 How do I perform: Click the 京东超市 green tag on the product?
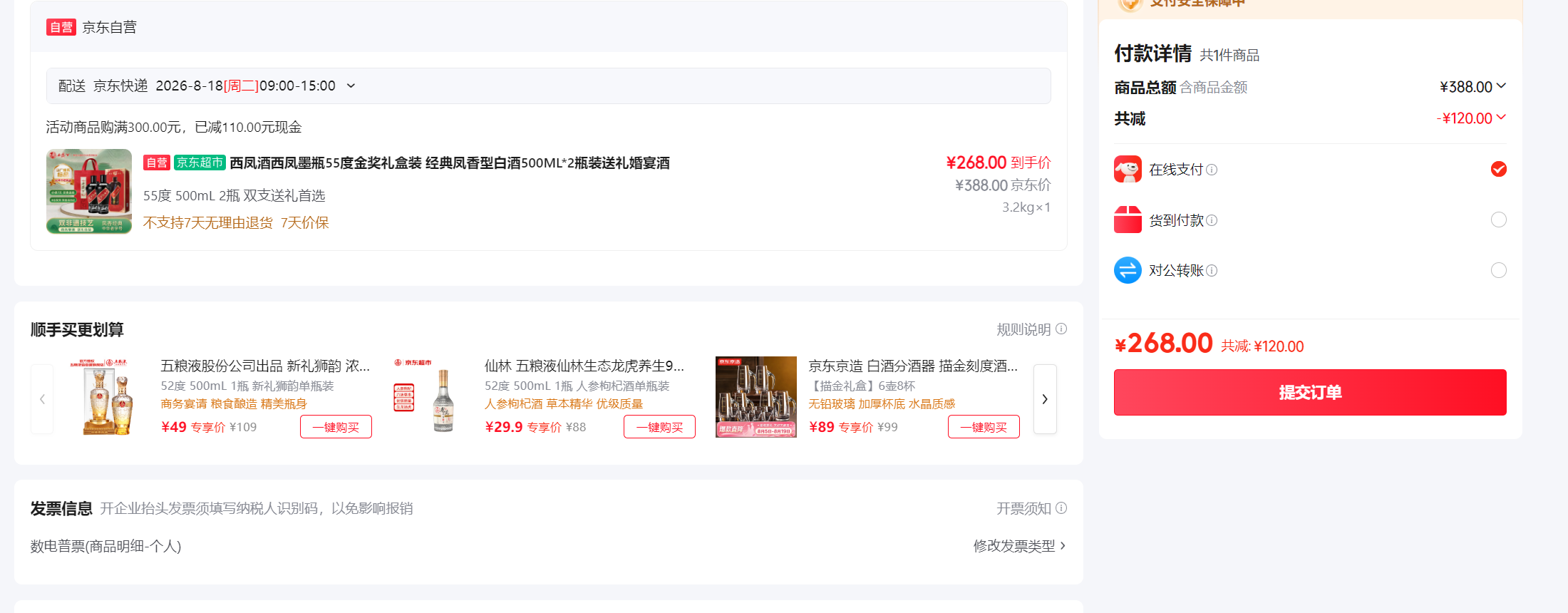[x=200, y=163]
